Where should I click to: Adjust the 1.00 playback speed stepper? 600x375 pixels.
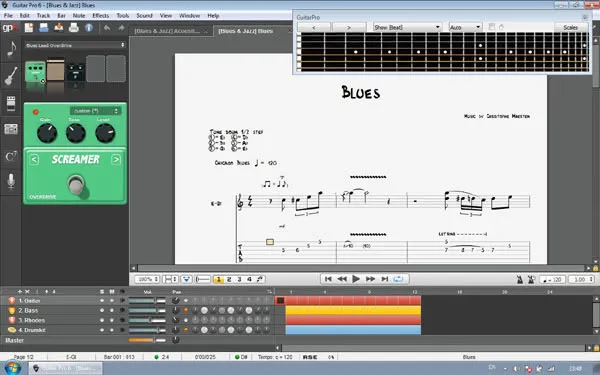pyautogui.click(x=581, y=280)
